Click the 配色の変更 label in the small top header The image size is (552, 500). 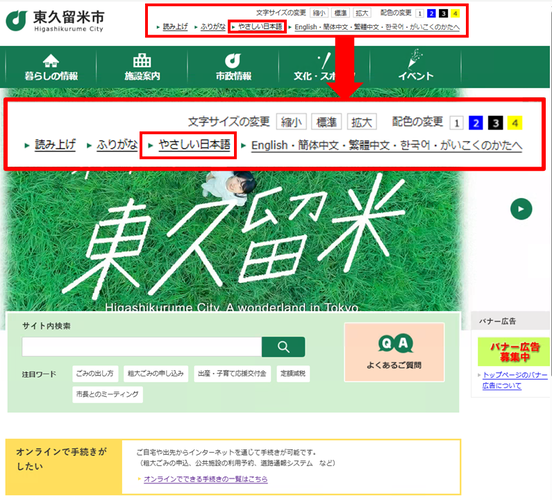(396, 13)
